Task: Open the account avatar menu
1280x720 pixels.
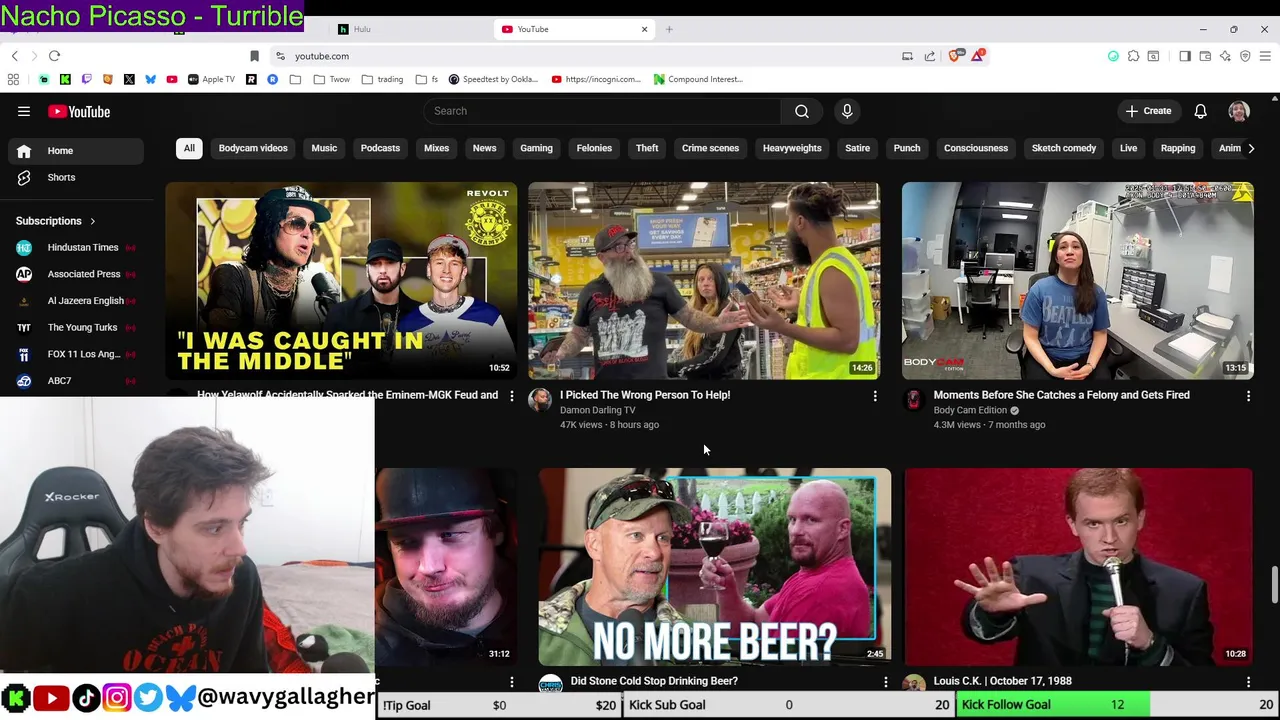Action: click(x=1239, y=111)
